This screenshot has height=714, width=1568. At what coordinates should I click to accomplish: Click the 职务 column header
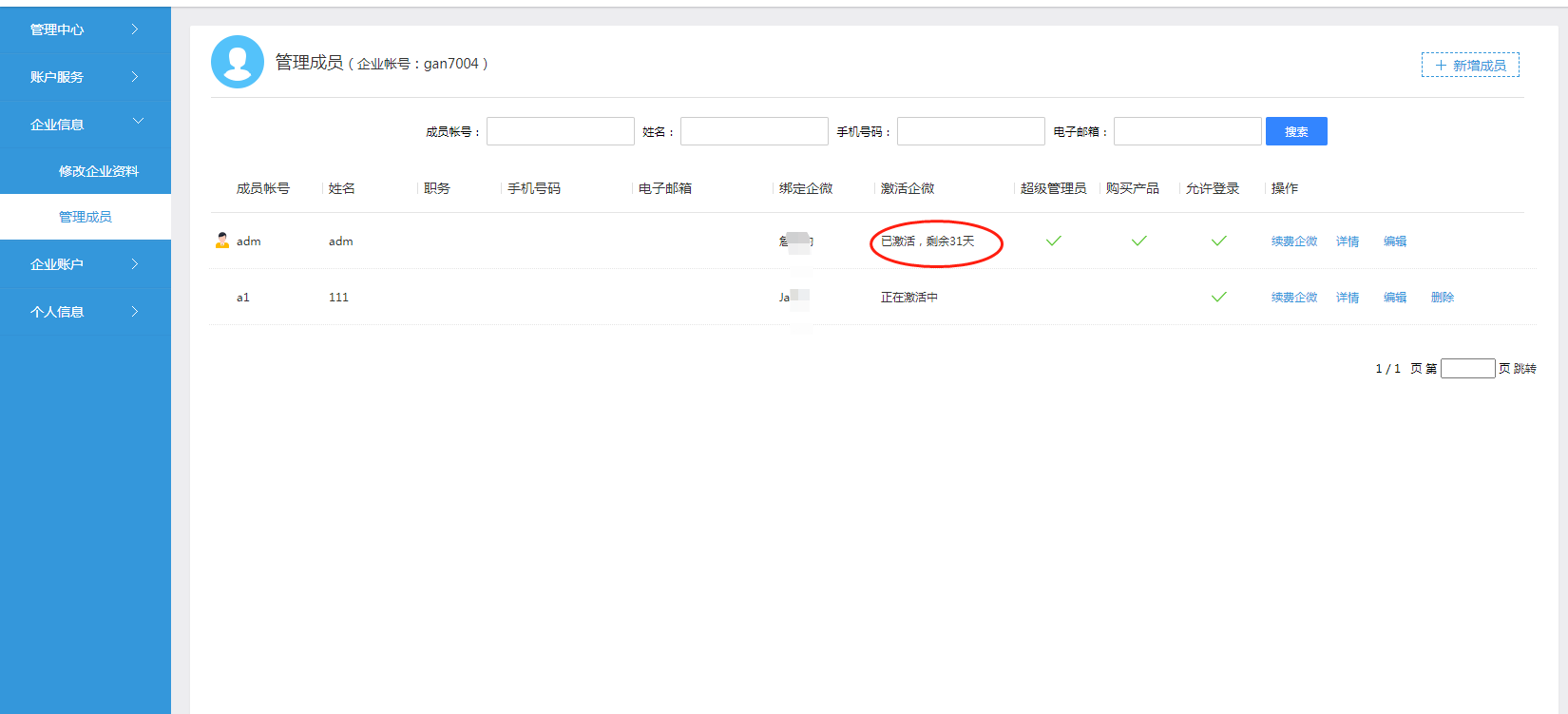[x=437, y=188]
